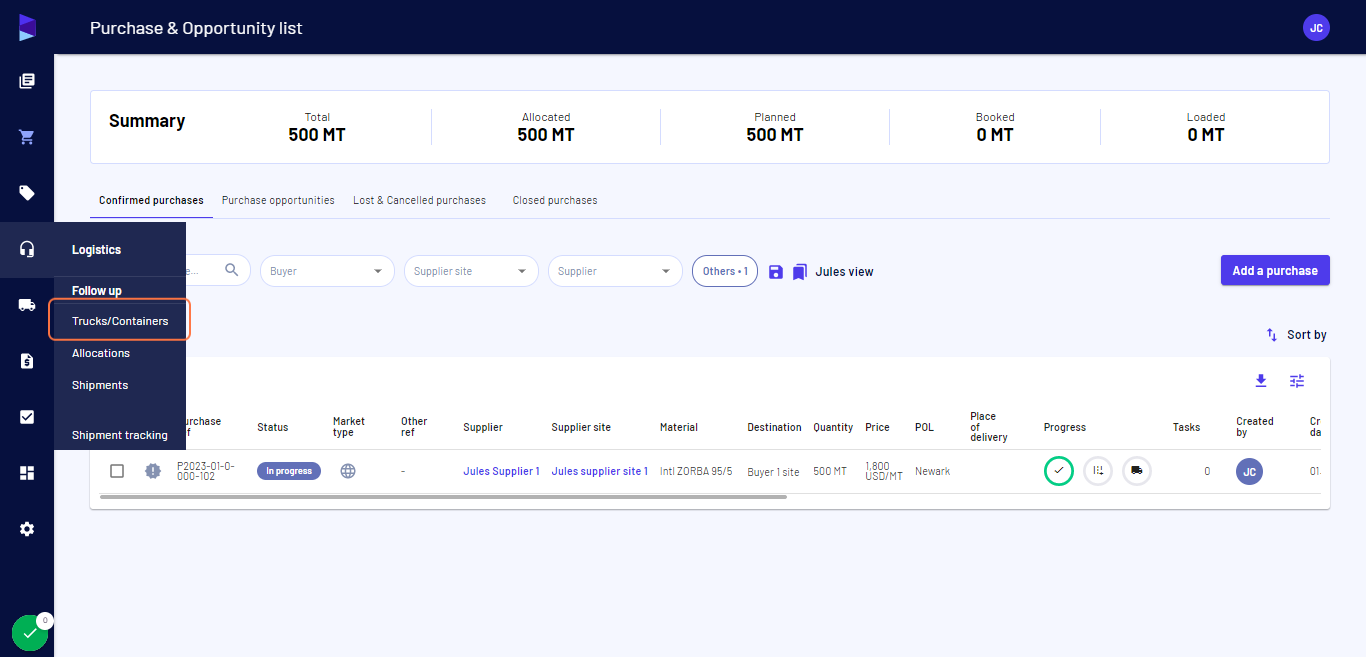Image resolution: width=1366 pixels, height=657 pixels.
Task: Tick the checkbox for purchase P2023-01-0-000-102
Action: [117, 471]
